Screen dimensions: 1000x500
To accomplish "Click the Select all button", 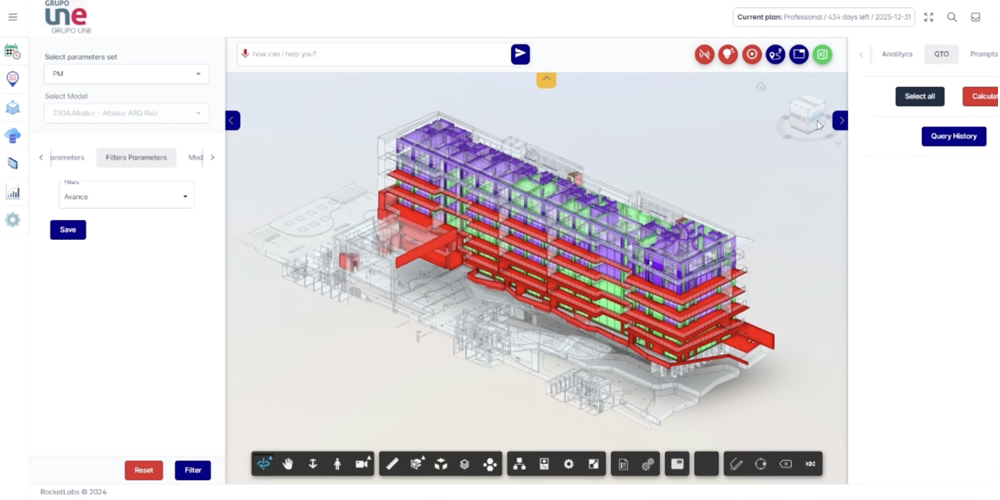I will (x=920, y=96).
